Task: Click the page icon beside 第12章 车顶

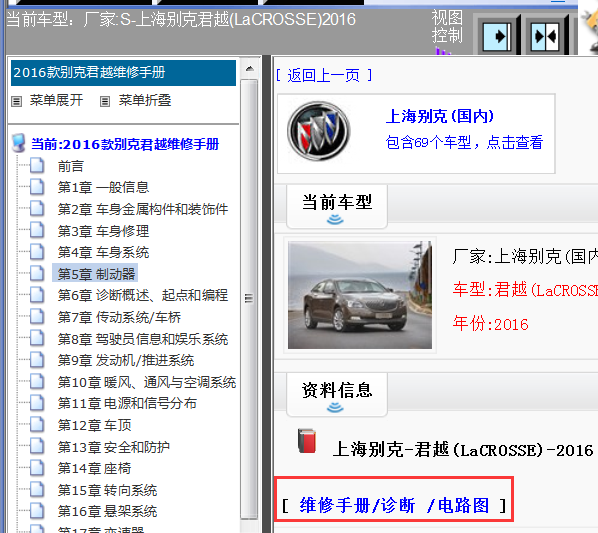Action: click(37, 424)
